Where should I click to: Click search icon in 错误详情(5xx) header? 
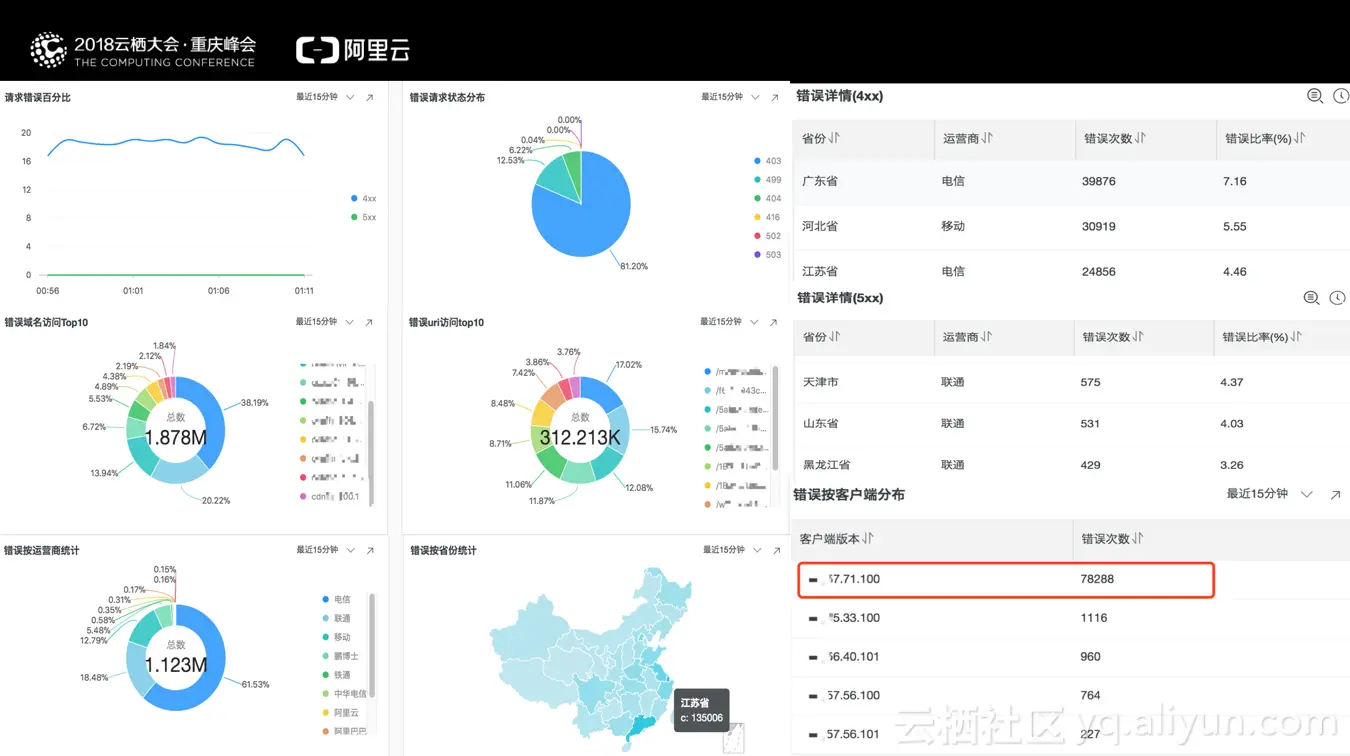1311,298
